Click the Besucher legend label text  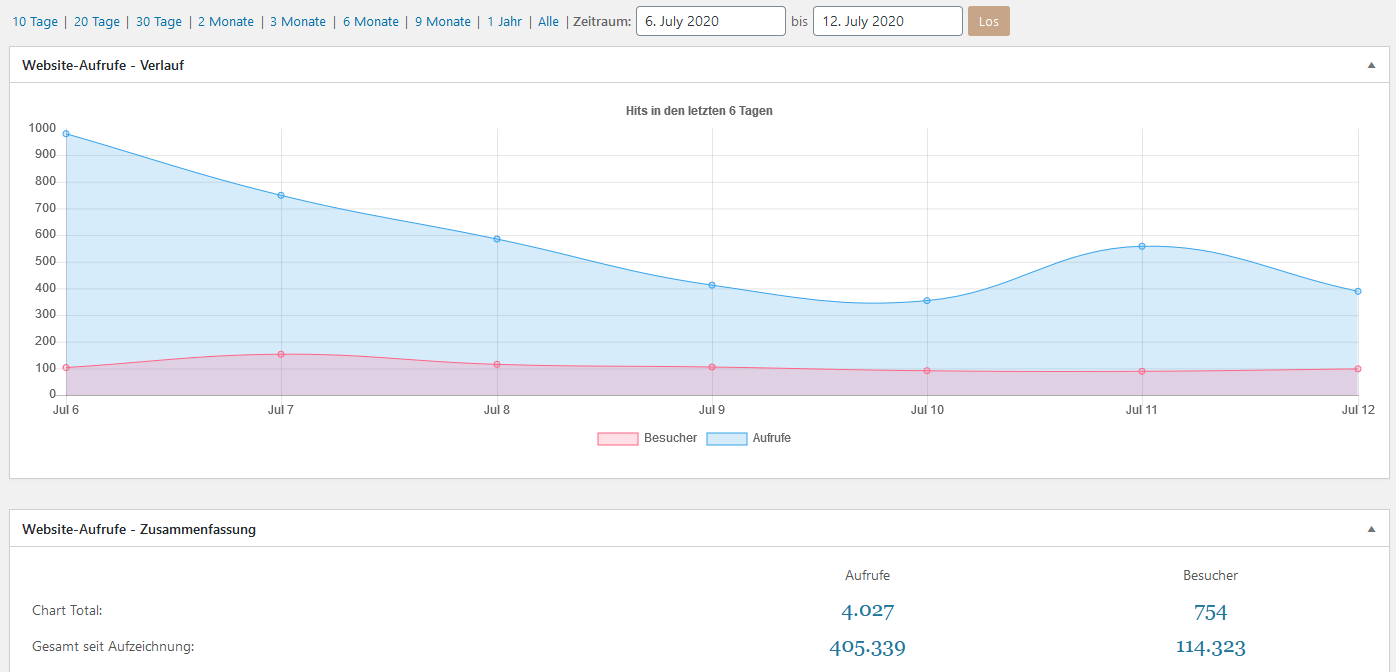pos(671,438)
